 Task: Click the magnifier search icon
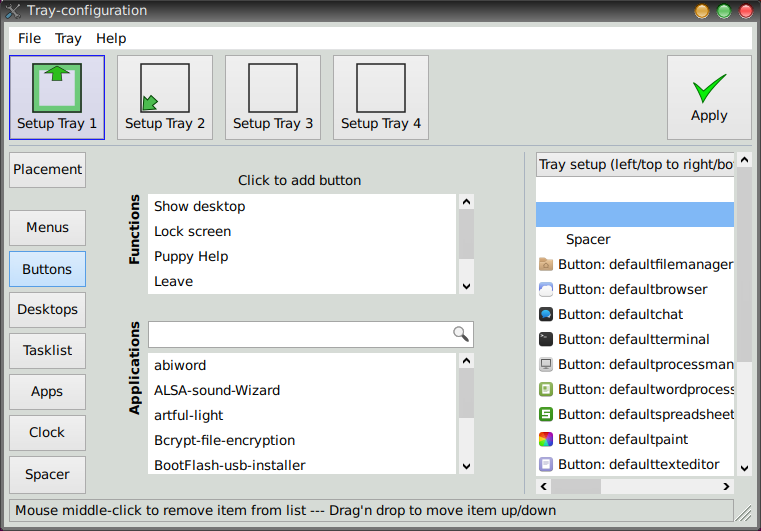pyautogui.click(x=461, y=334)
